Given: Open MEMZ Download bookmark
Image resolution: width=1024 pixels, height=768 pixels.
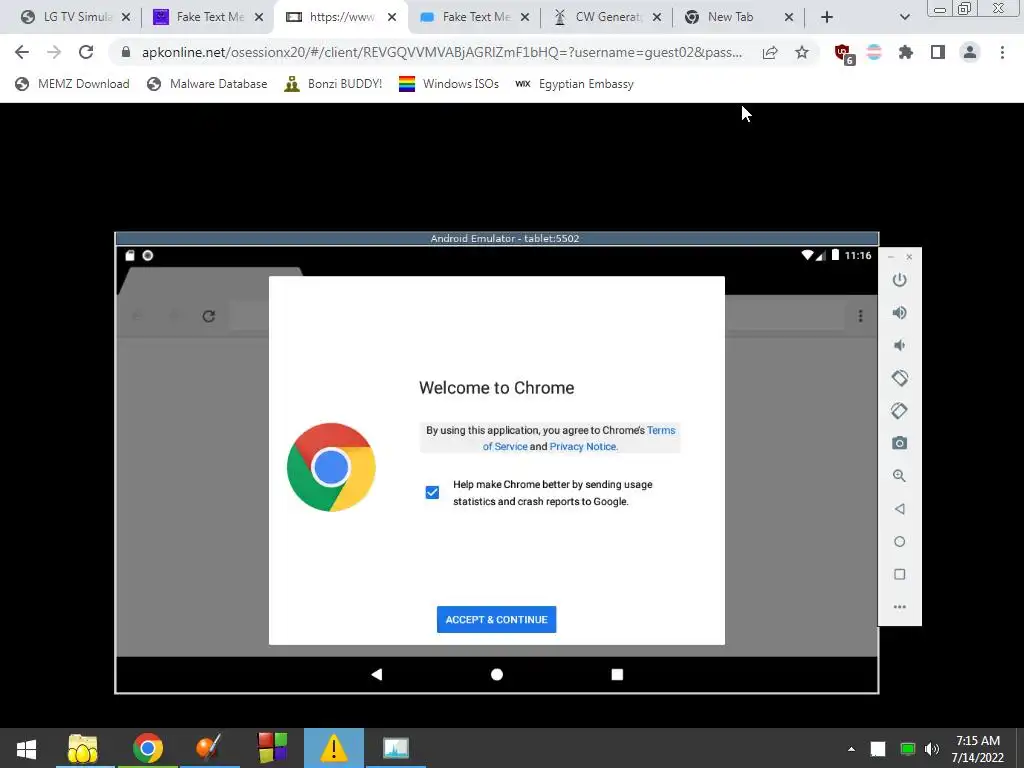Looking at the screenshot, I should tap(72, 84).
